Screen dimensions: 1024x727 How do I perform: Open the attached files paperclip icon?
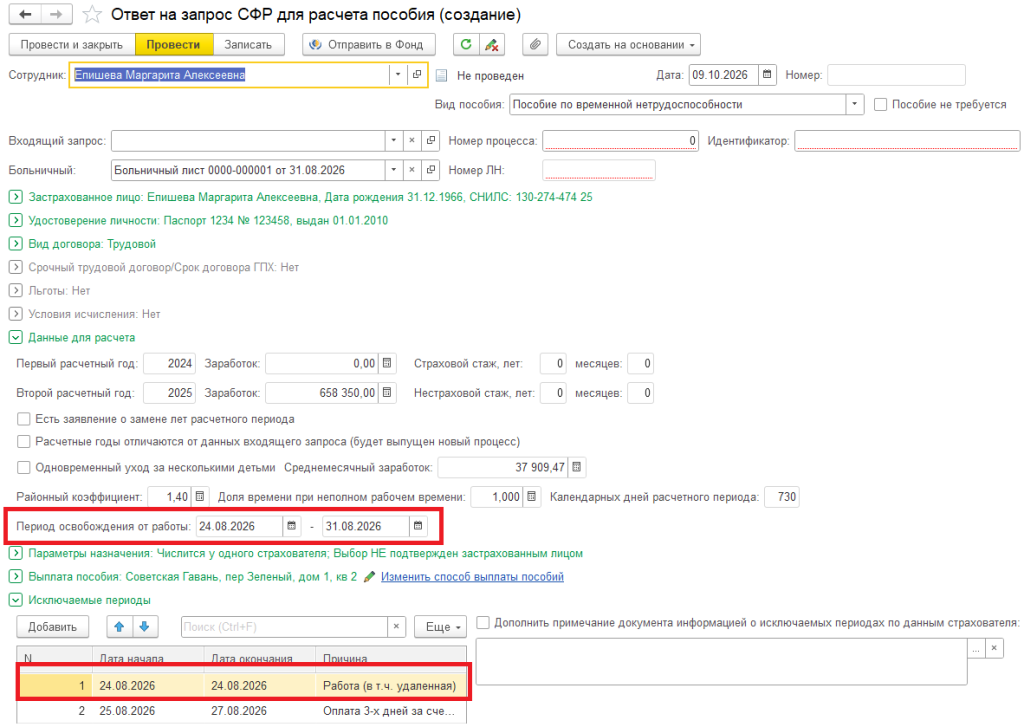pyautogui.click(x=535, y=44)
